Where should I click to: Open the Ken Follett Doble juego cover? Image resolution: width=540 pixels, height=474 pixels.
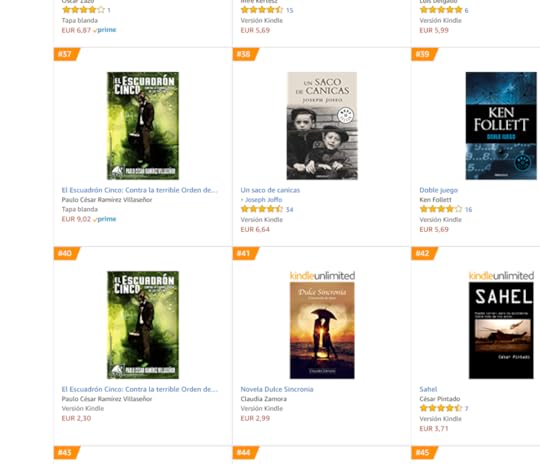click(501, 126)
